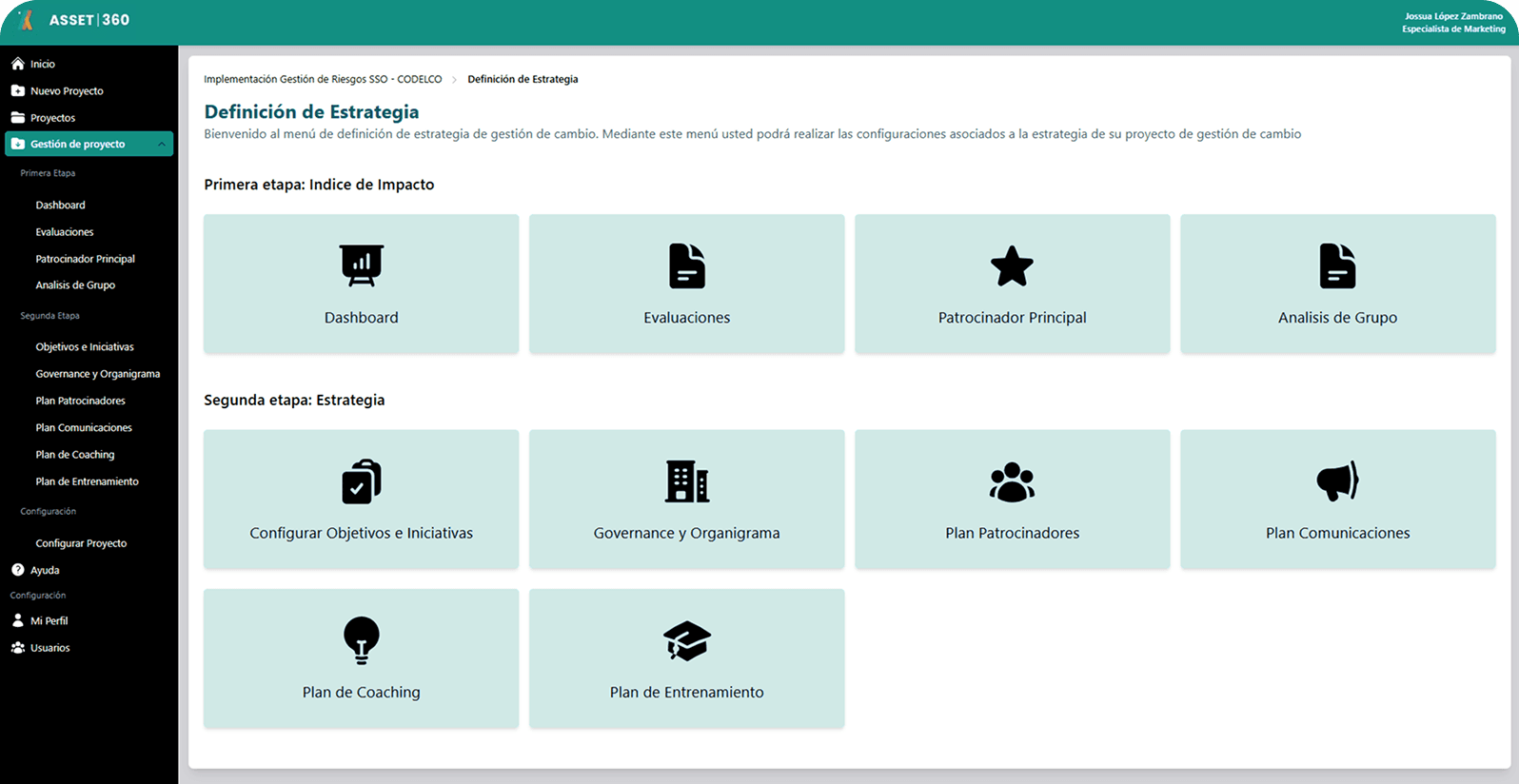Open Objetivos e Iniciativas in sidebar

(x=85, y=347)
